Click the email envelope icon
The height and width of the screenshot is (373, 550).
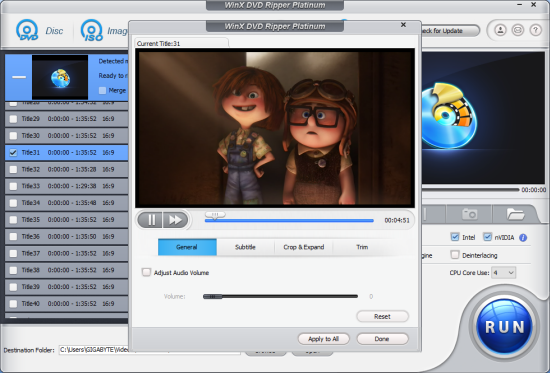tap(518, 30)
